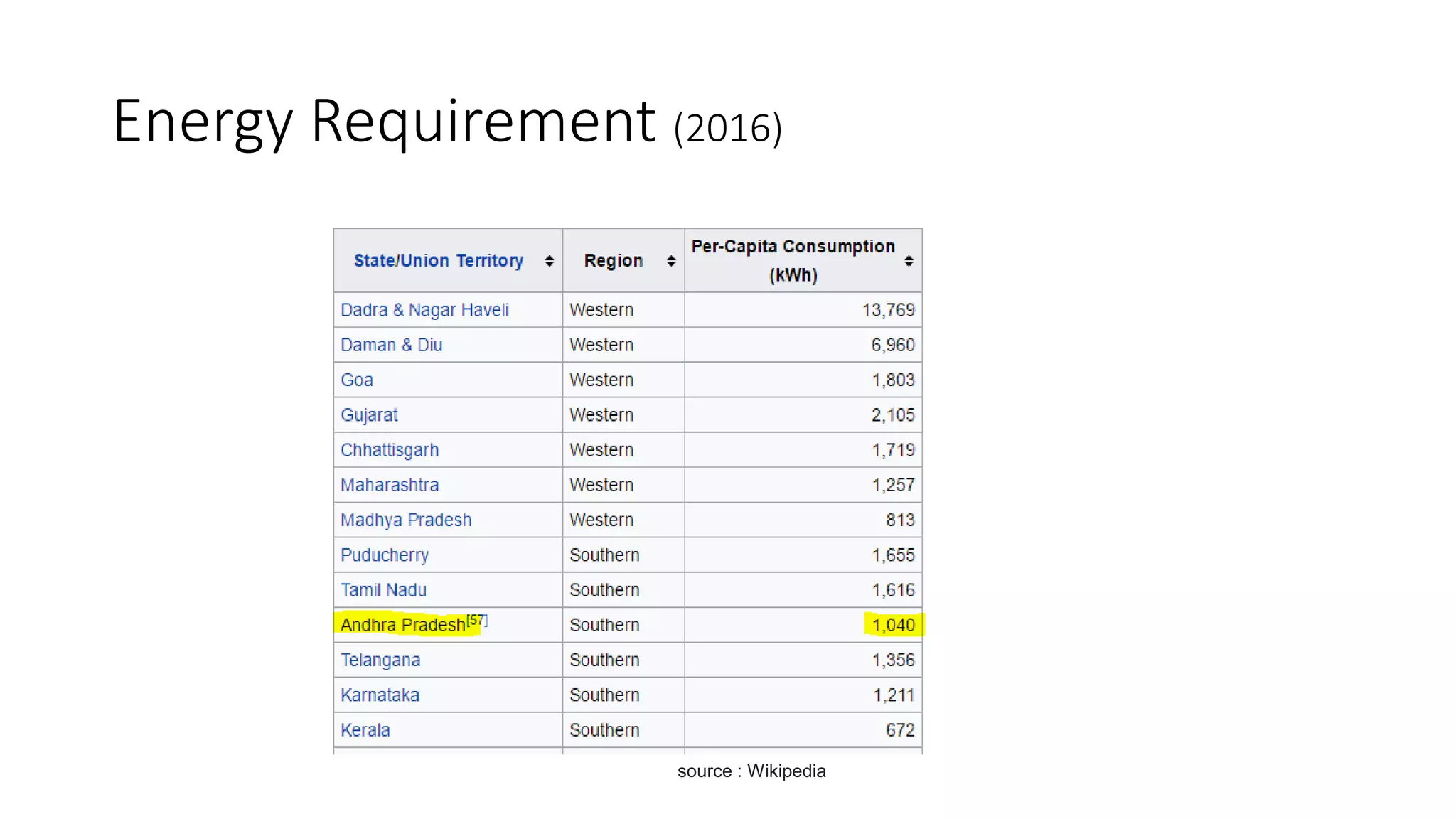This screenshot has height=819, width=1456.
Task: Open the Dadra & Nagar Haveli link
Action: (424, 310)
